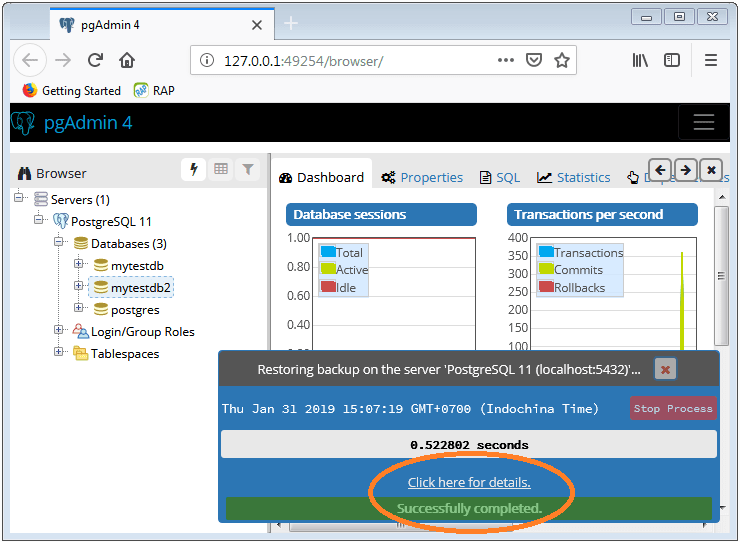Go to the browser home page
This screenshot has width=740, height=542.
point(127,60)
